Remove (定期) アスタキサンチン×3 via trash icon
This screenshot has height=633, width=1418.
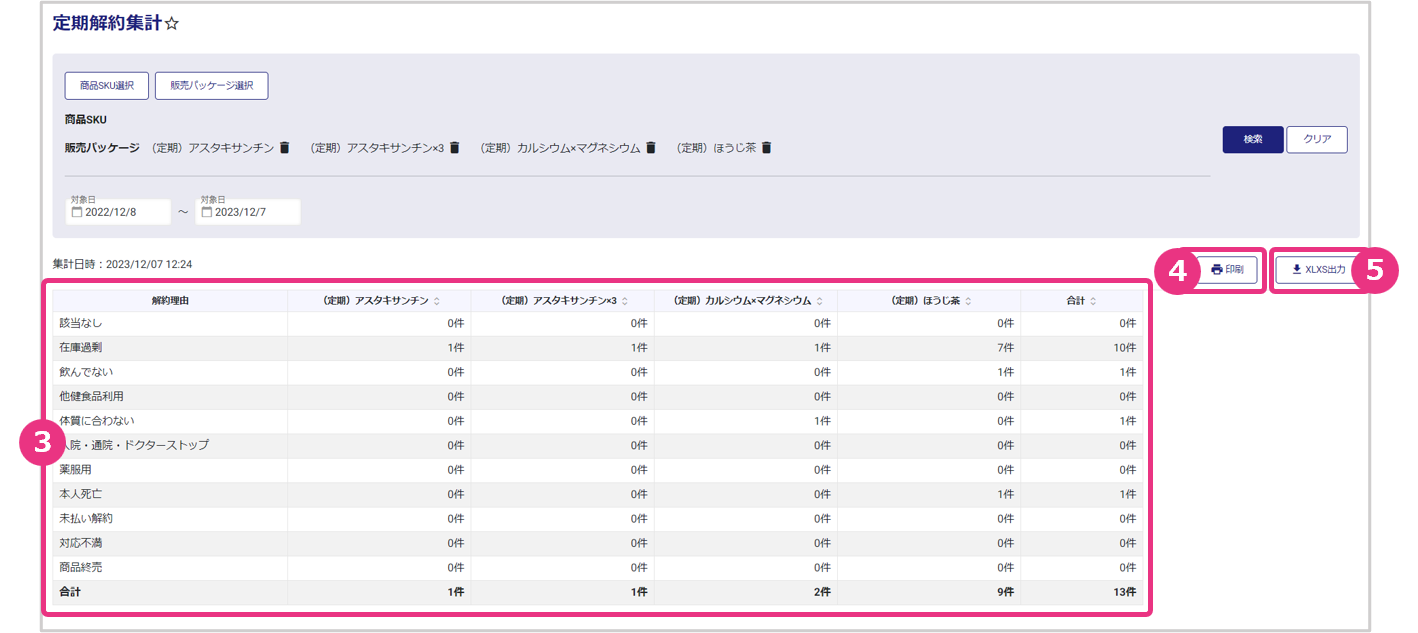coord(454,148)
